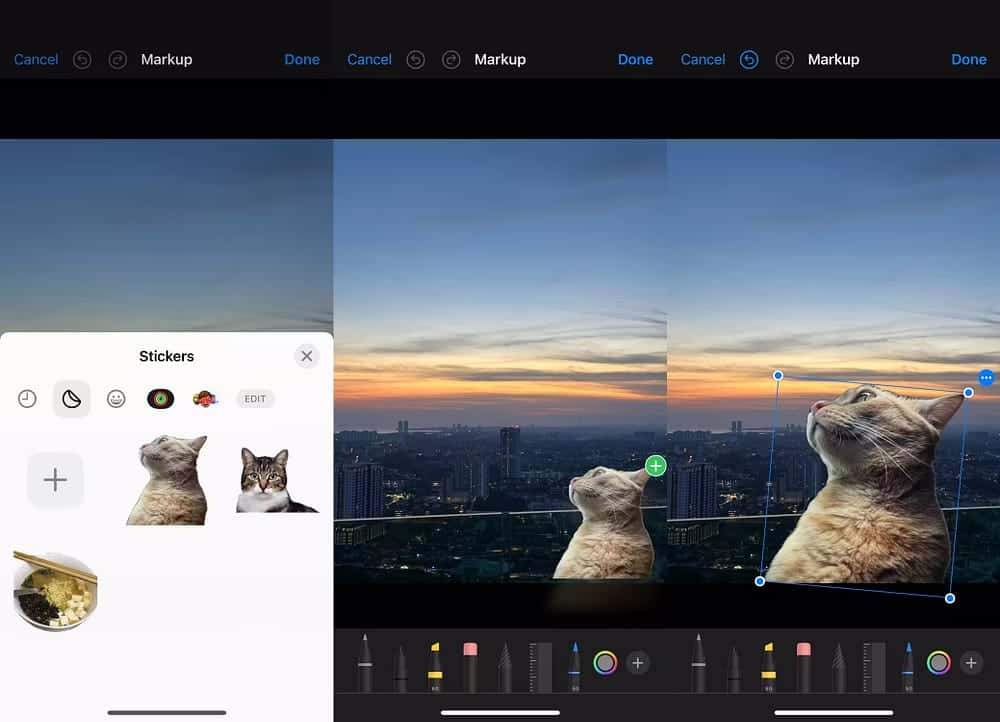The width and height of the screenshot is (1000, 722).
Task: Undo action in the left Stickers screen
Action: (x=82, y=59)
